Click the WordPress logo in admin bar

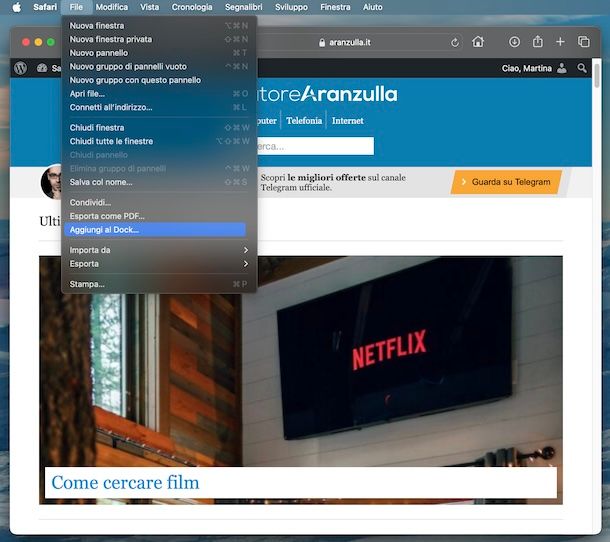(21, 68)
